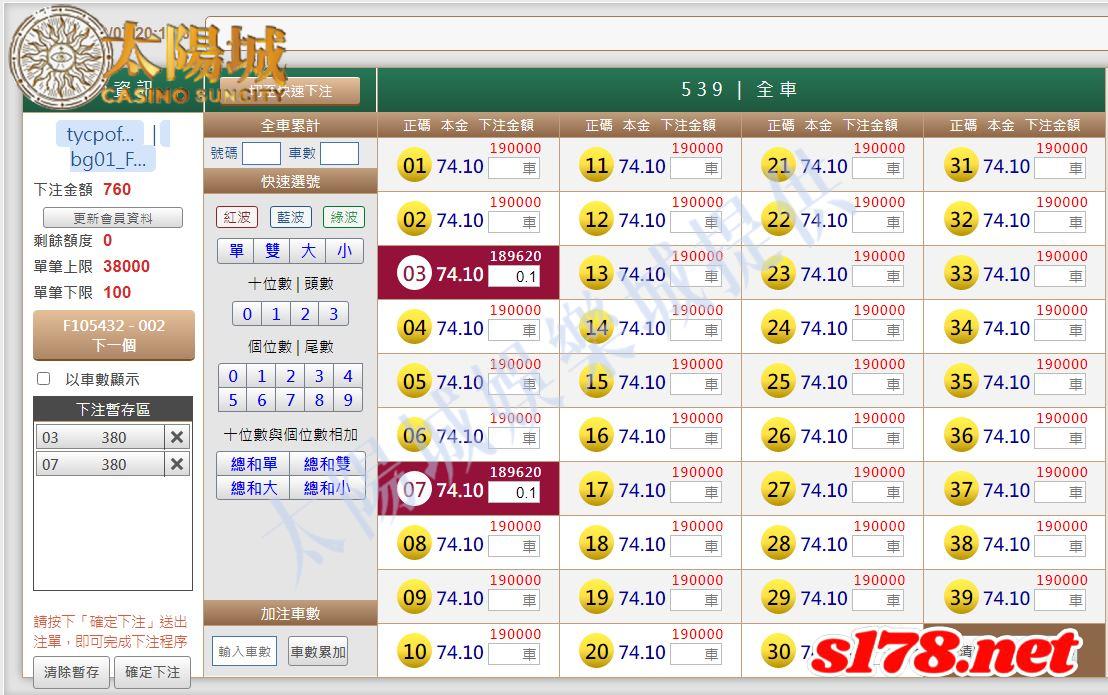Deselect highlighted number ball 07
The width and height of the screenshot is (1108, 695).
(x=414, y=489)
